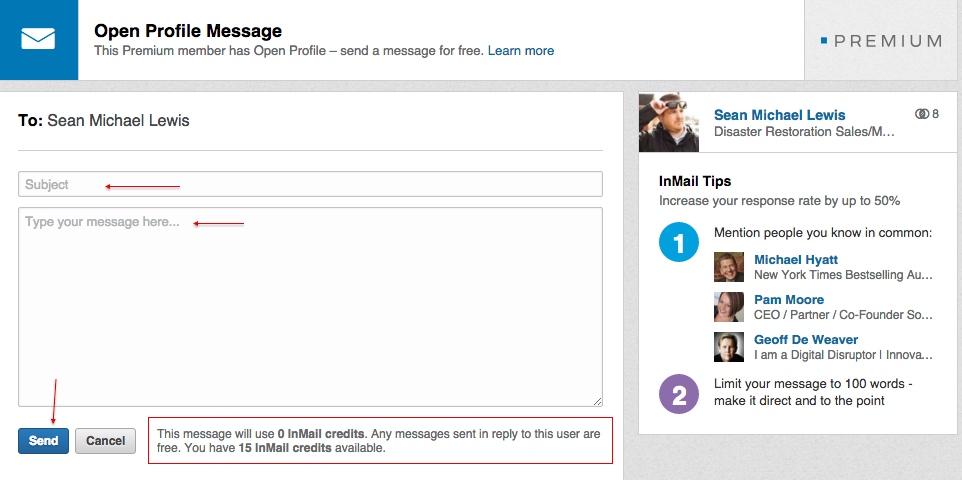
Task: Click the purple number 2 tip circle
Action: (x=679, y=395)
